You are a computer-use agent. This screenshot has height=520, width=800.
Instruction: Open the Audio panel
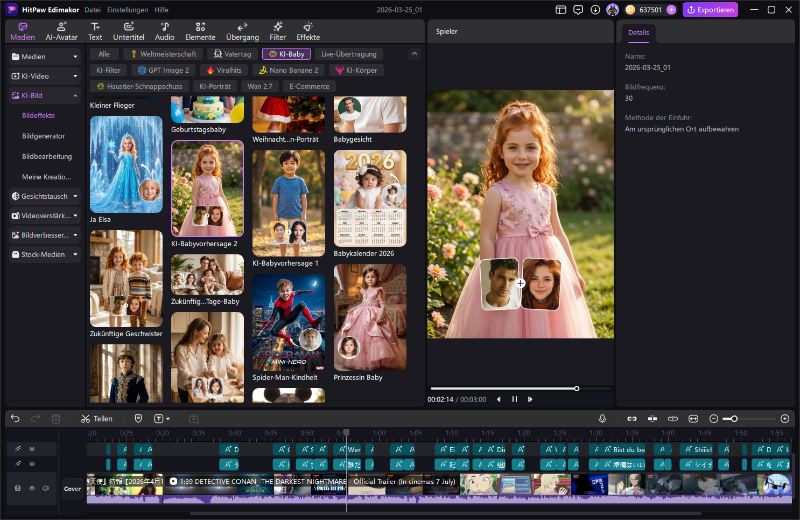(x=164, y=31)
